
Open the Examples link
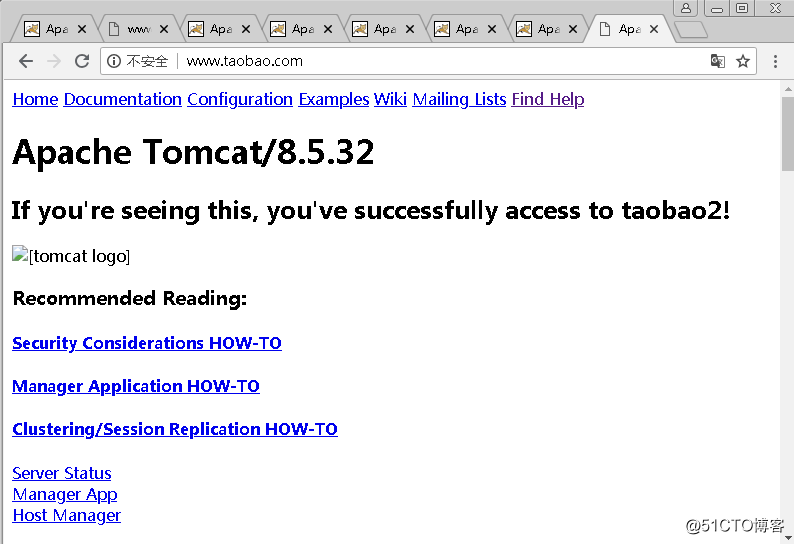(334, 99)
